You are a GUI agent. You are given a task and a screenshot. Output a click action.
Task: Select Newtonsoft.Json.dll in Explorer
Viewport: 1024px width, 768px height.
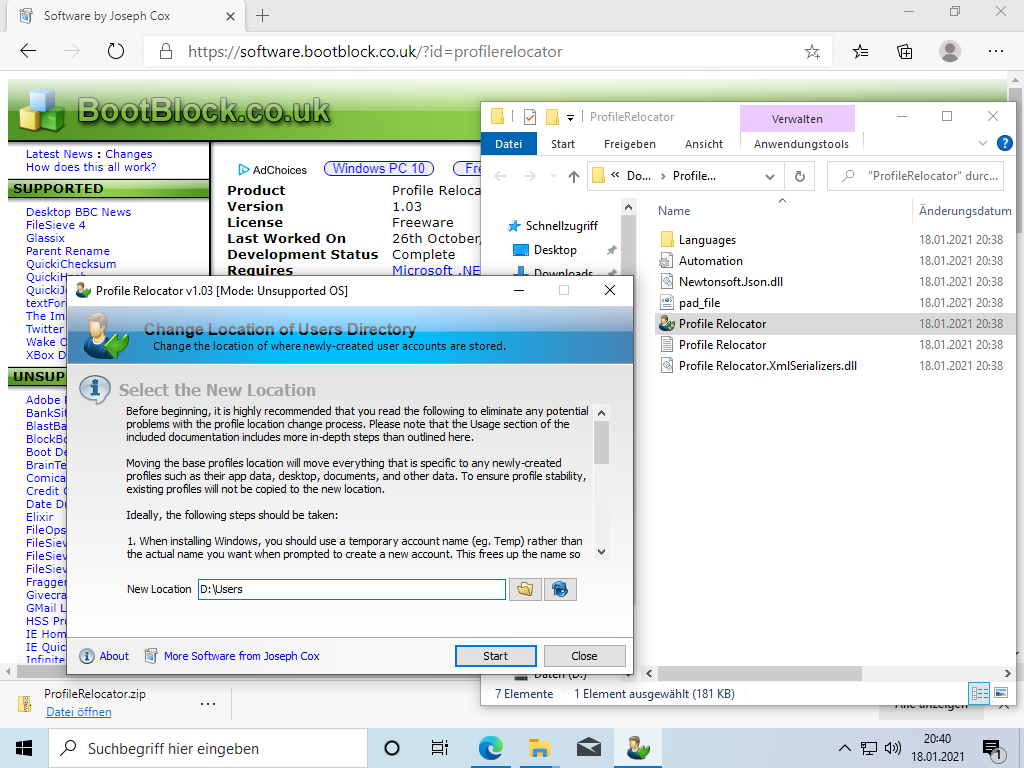click(731, 281)
